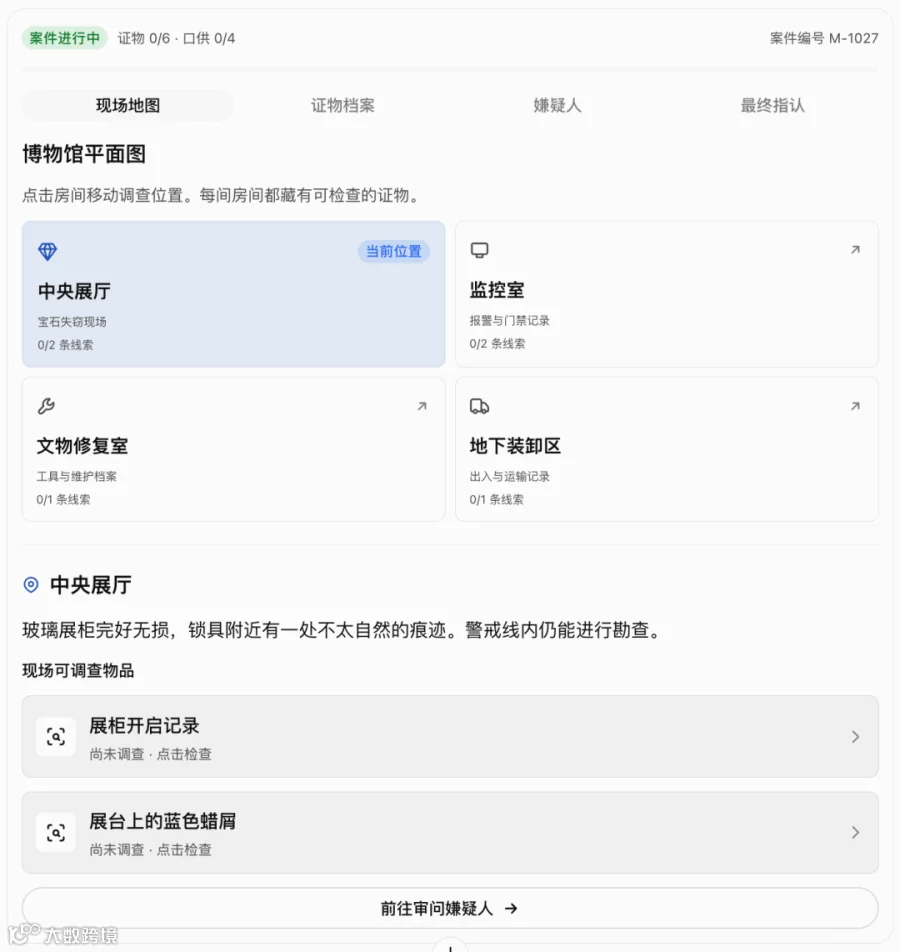Click the arrow icon on 地下装卸区 card
This screenshot has height=952, width=900.
point(855,406)
